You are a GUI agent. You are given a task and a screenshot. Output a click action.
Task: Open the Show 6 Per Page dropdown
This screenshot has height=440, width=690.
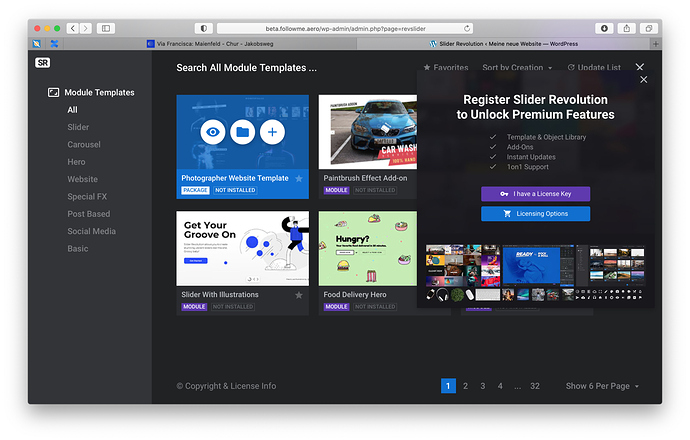(x=602, y=386)
